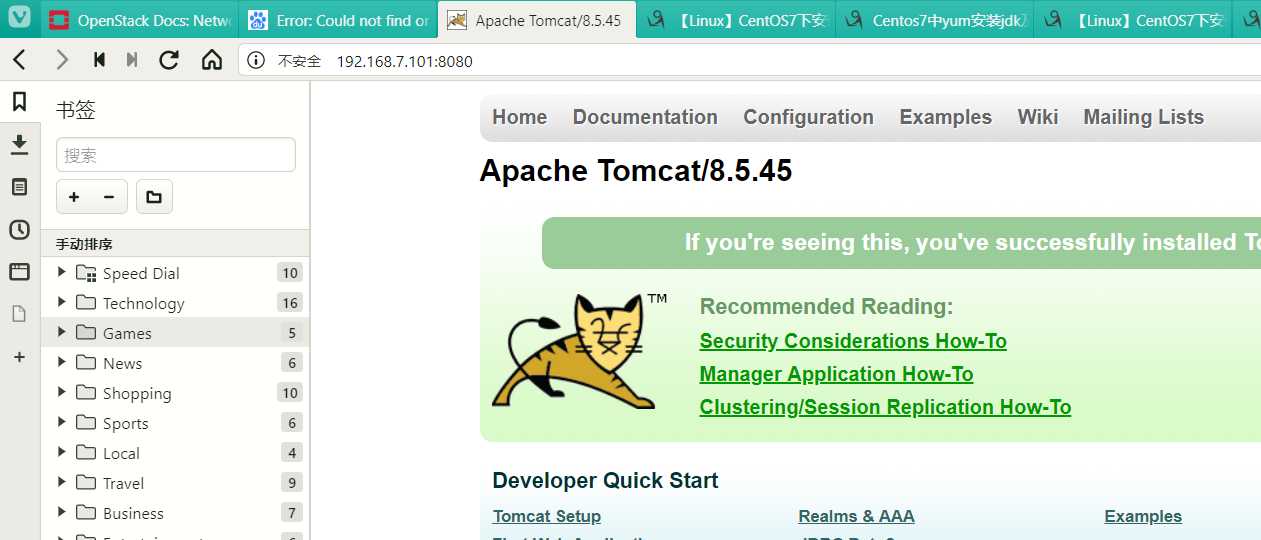Switch to Error: Could not find tab
Image resolution: width=1261 pixels, height=540 pixels.
pos(339,20)
